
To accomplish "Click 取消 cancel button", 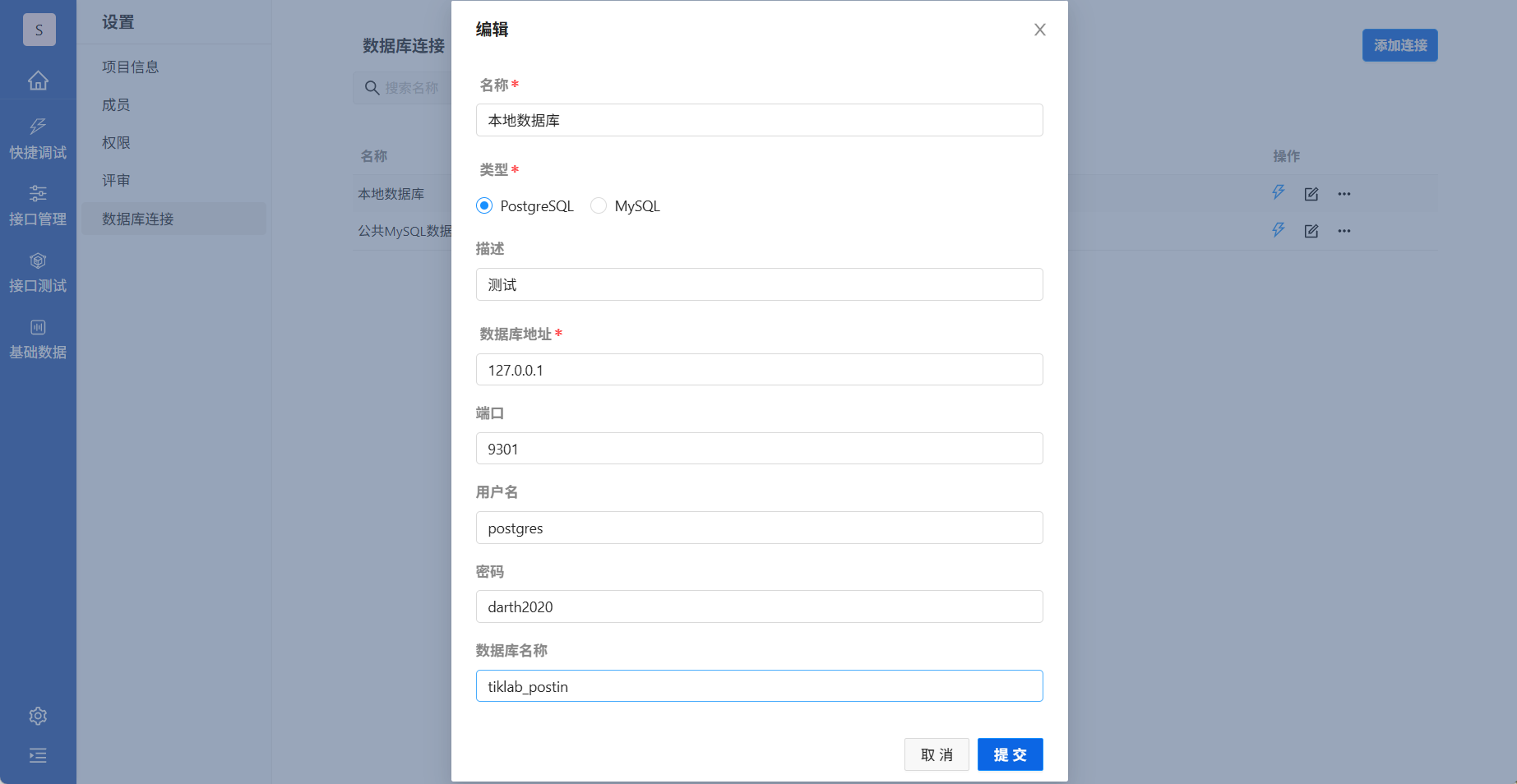I will point(937,754).
